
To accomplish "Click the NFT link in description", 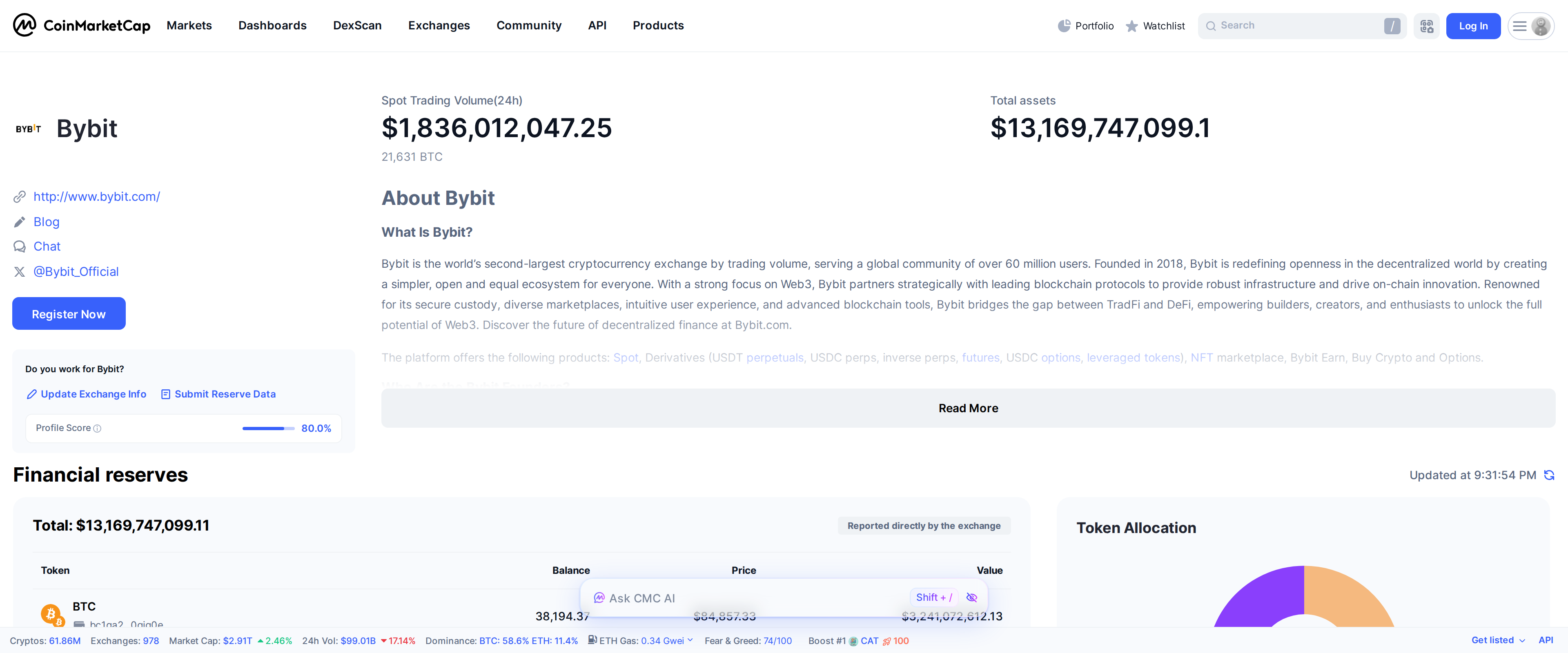I will click(x=1202, y=358).
